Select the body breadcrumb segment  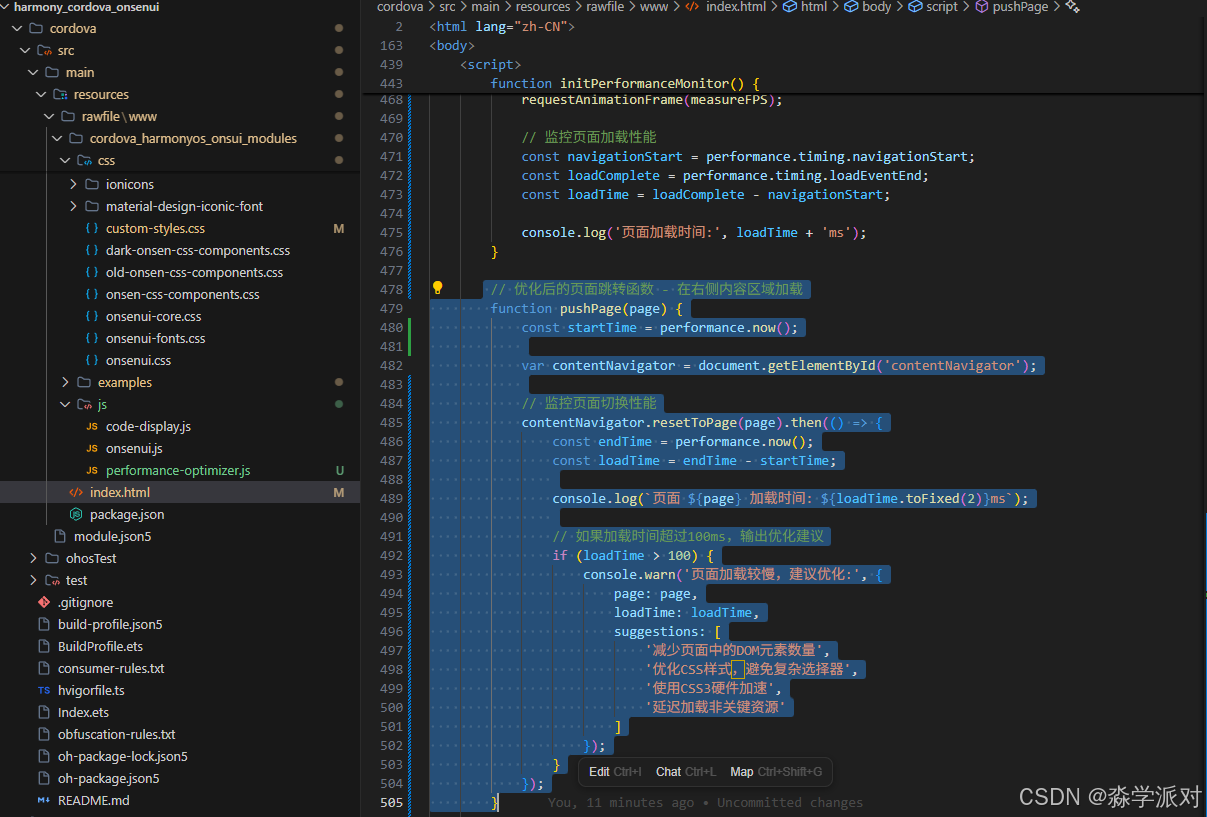(876, 7)
